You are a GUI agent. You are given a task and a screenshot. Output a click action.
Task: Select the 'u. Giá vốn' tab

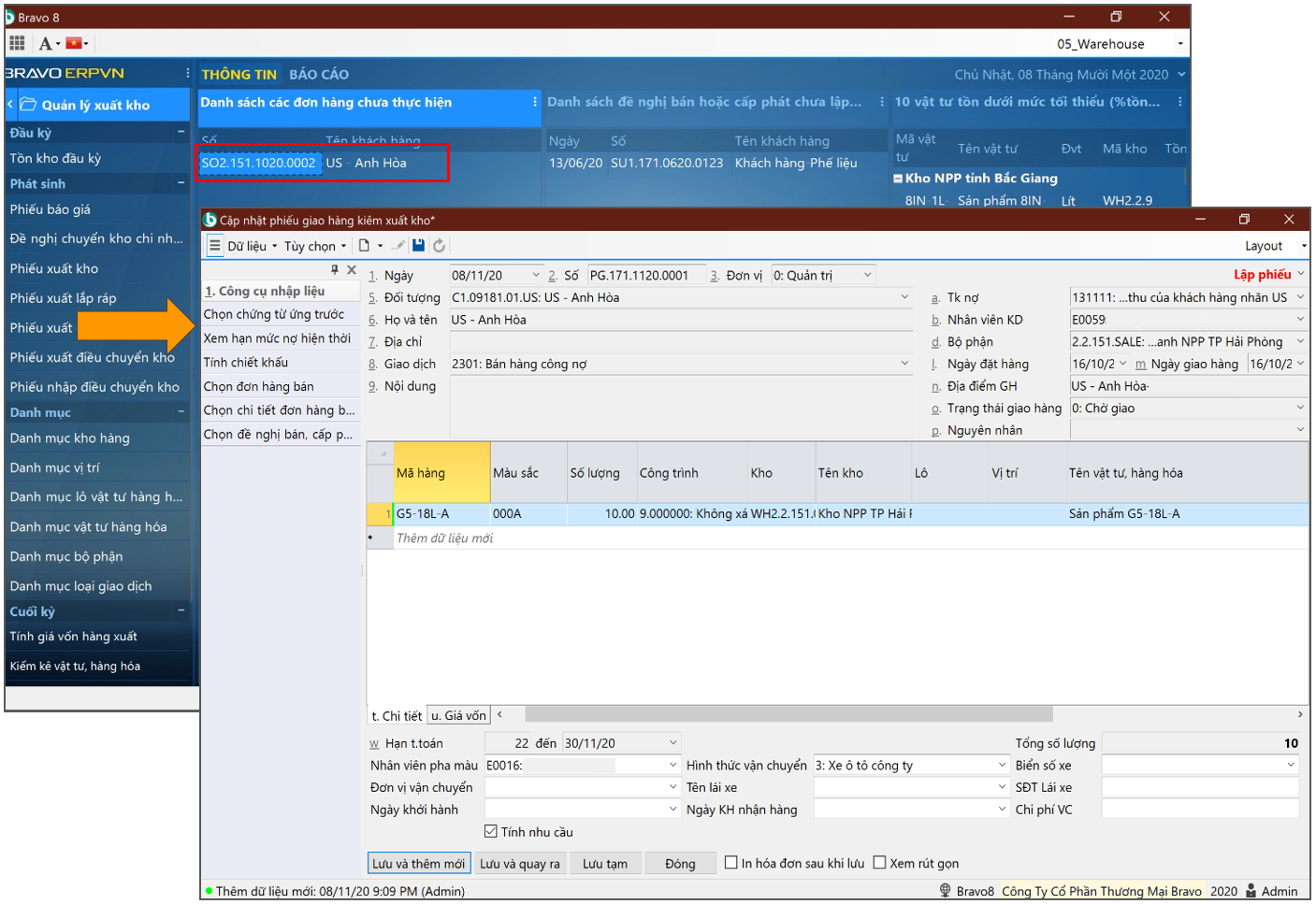(458, 715)
